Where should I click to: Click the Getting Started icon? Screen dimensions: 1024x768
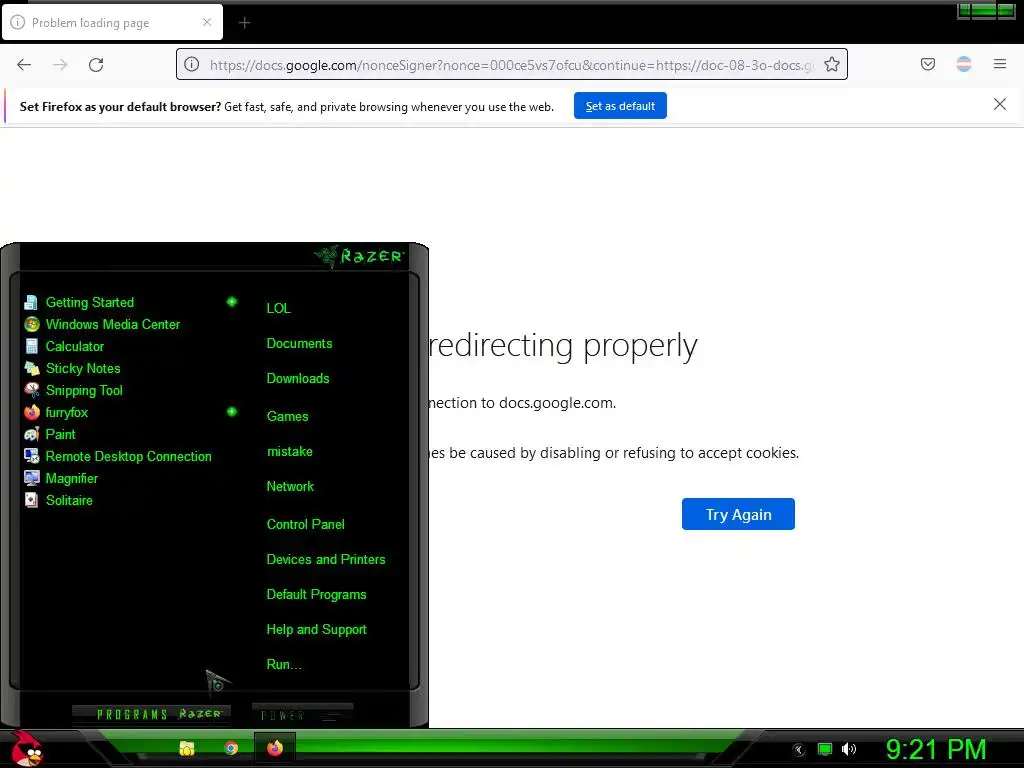pyautogui.click(x=31, y=302)
